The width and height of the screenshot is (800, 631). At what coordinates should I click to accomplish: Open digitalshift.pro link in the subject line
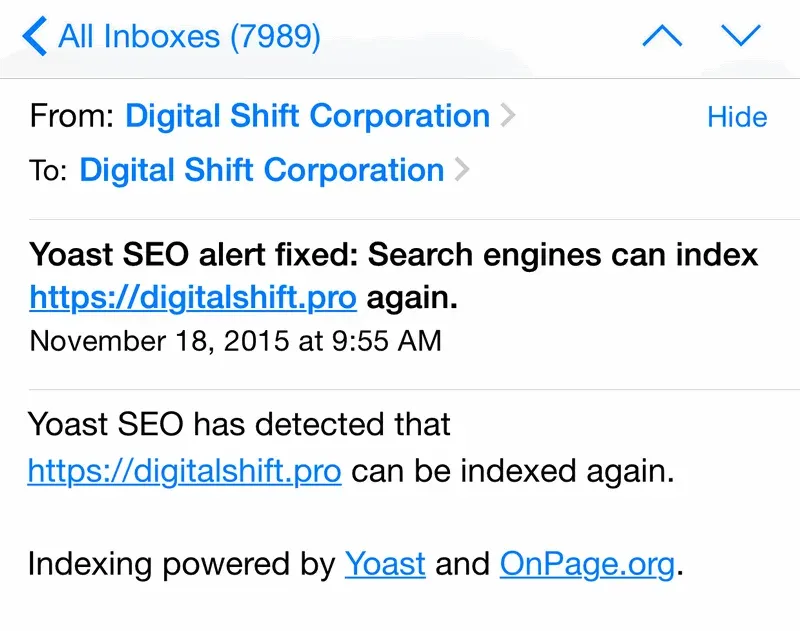pyautogui.click(x=192, y=298)
